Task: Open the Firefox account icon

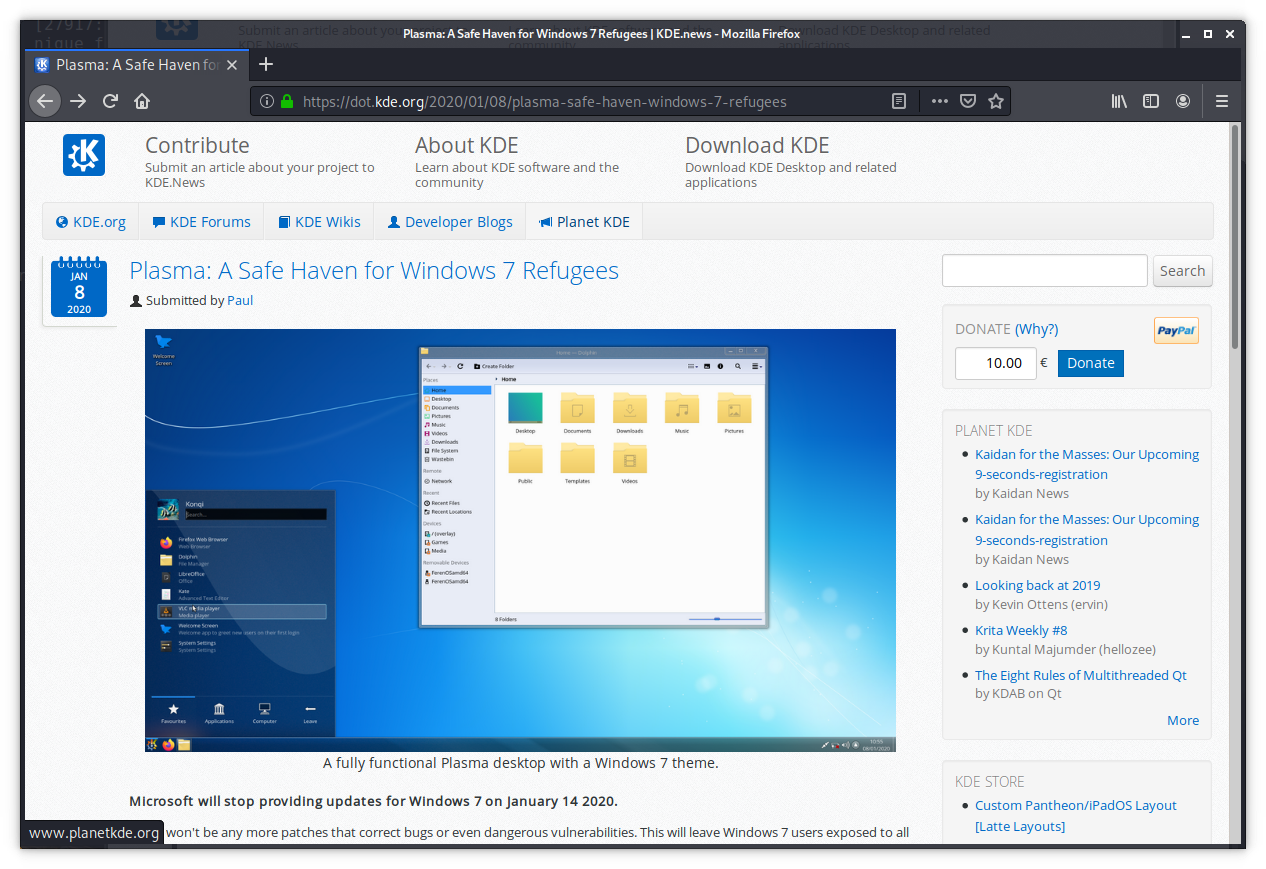Action: [x=1183, y=101]
